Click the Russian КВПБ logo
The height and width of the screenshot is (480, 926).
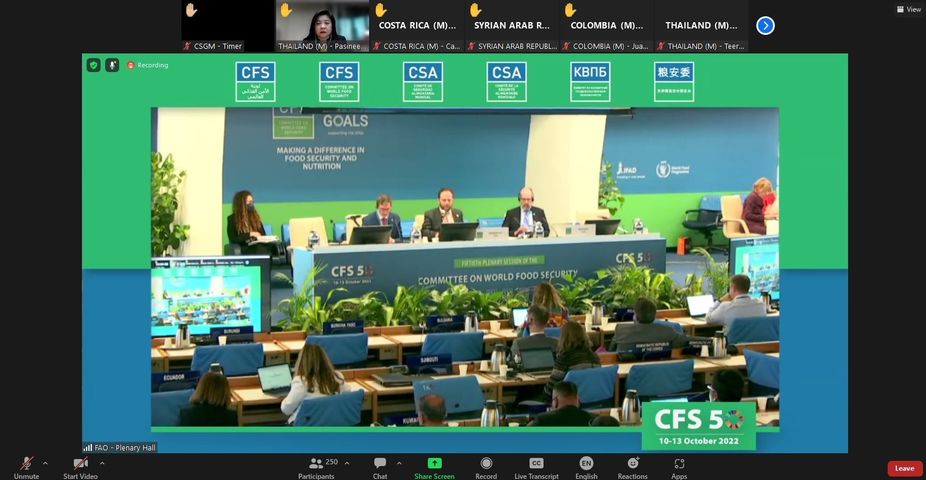(590, 81)
